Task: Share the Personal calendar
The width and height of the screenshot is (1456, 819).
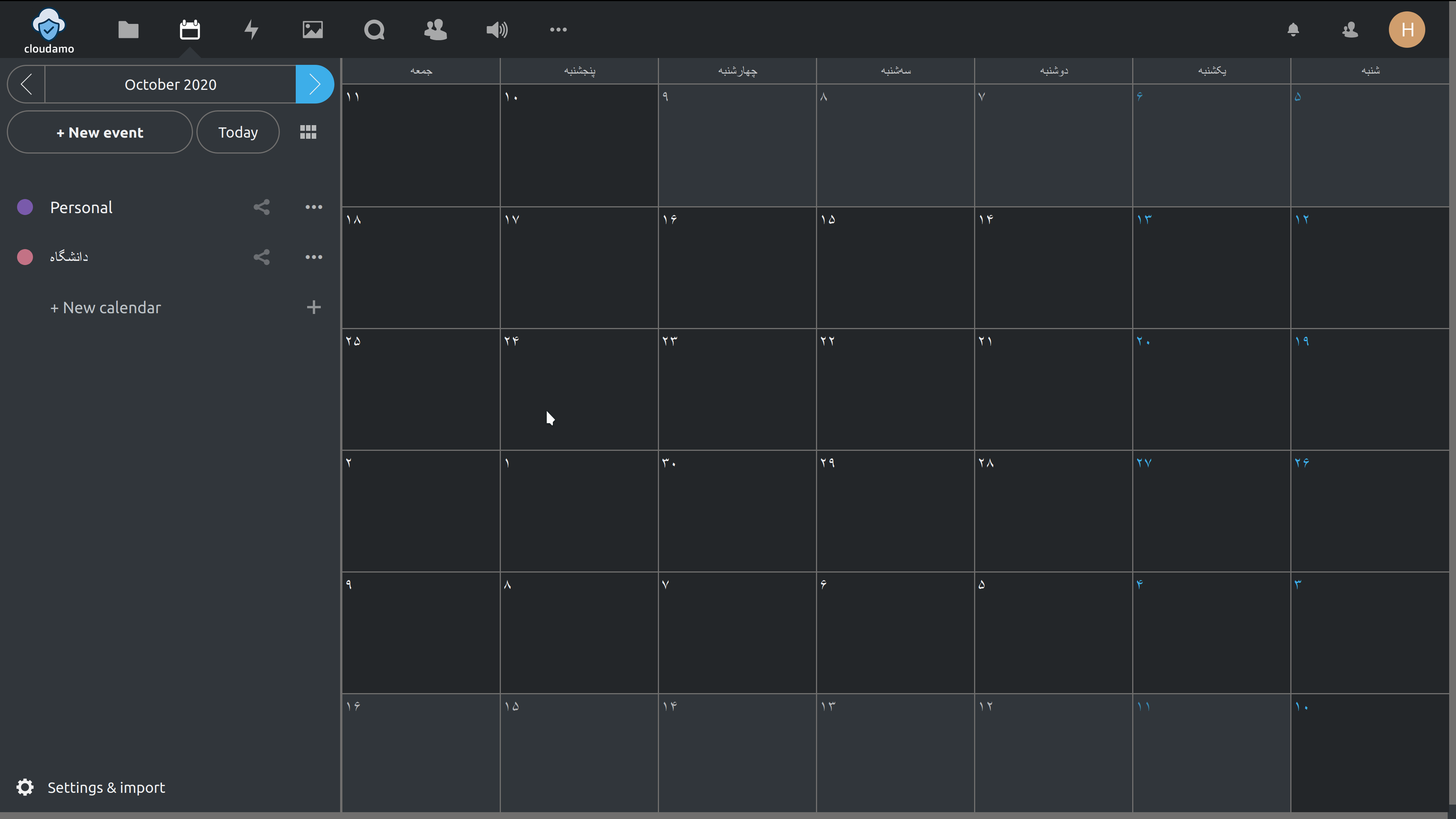Action: pos(261,207)
